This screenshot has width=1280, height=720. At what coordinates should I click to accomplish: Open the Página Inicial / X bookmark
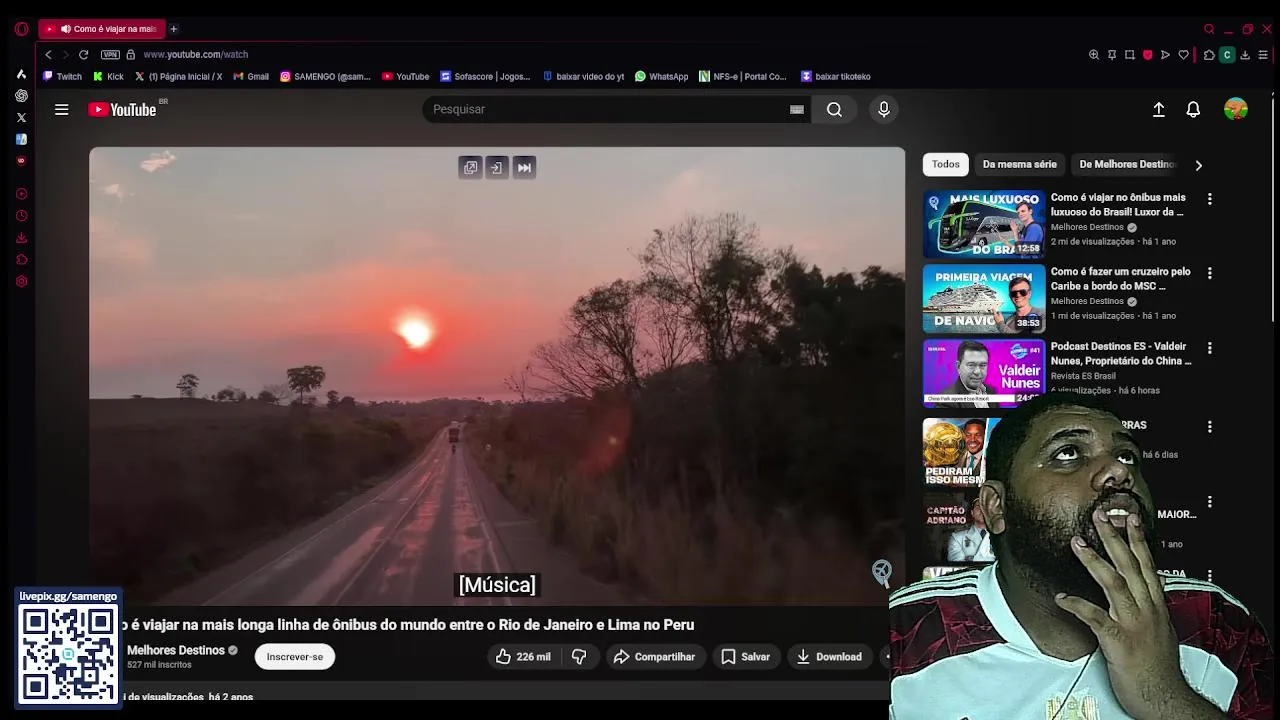click(x=179, y=77)
